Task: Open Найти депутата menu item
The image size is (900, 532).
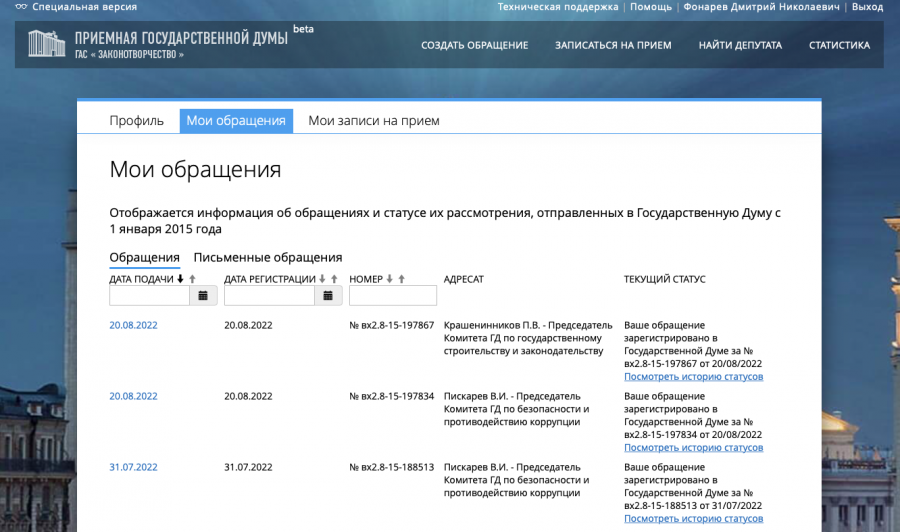Action: coord(740,45)
